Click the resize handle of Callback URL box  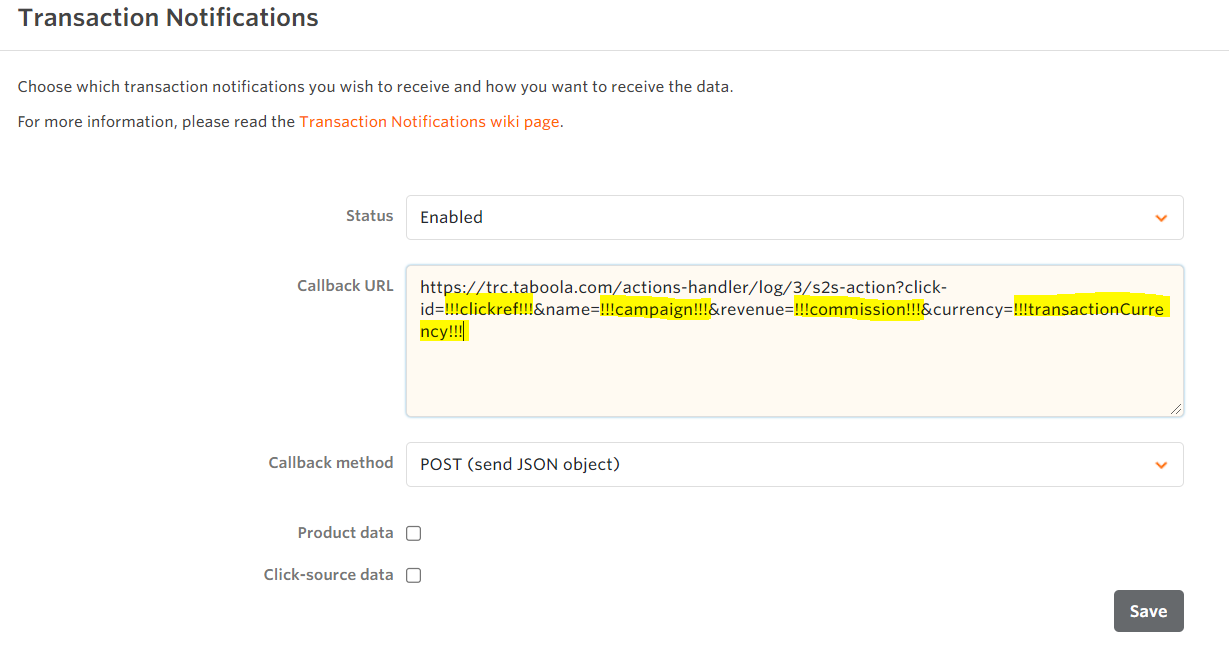tap(1176, 408)
